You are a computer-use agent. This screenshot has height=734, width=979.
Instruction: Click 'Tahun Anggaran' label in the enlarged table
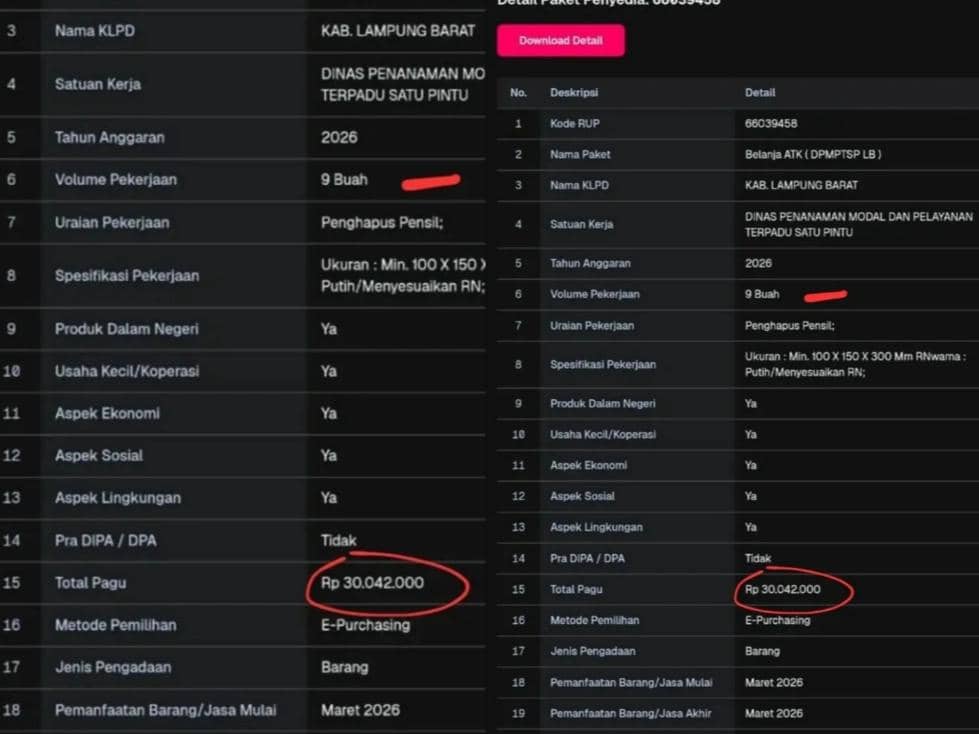(110, 137)
